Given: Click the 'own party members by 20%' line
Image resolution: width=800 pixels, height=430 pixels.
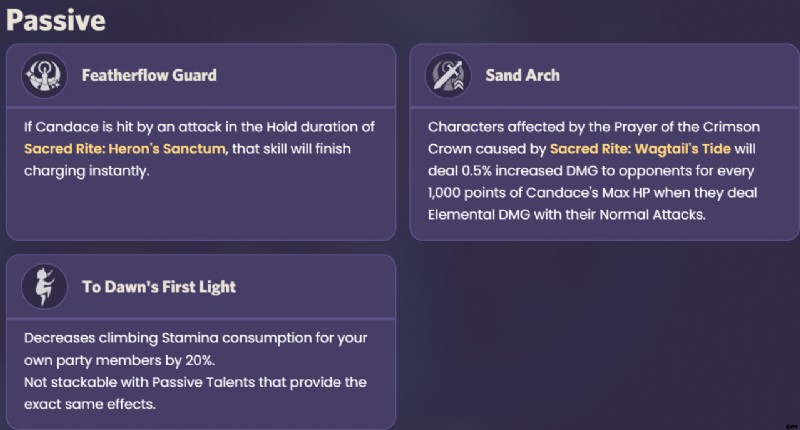Looking at the screenshot, I should (119, 360).
